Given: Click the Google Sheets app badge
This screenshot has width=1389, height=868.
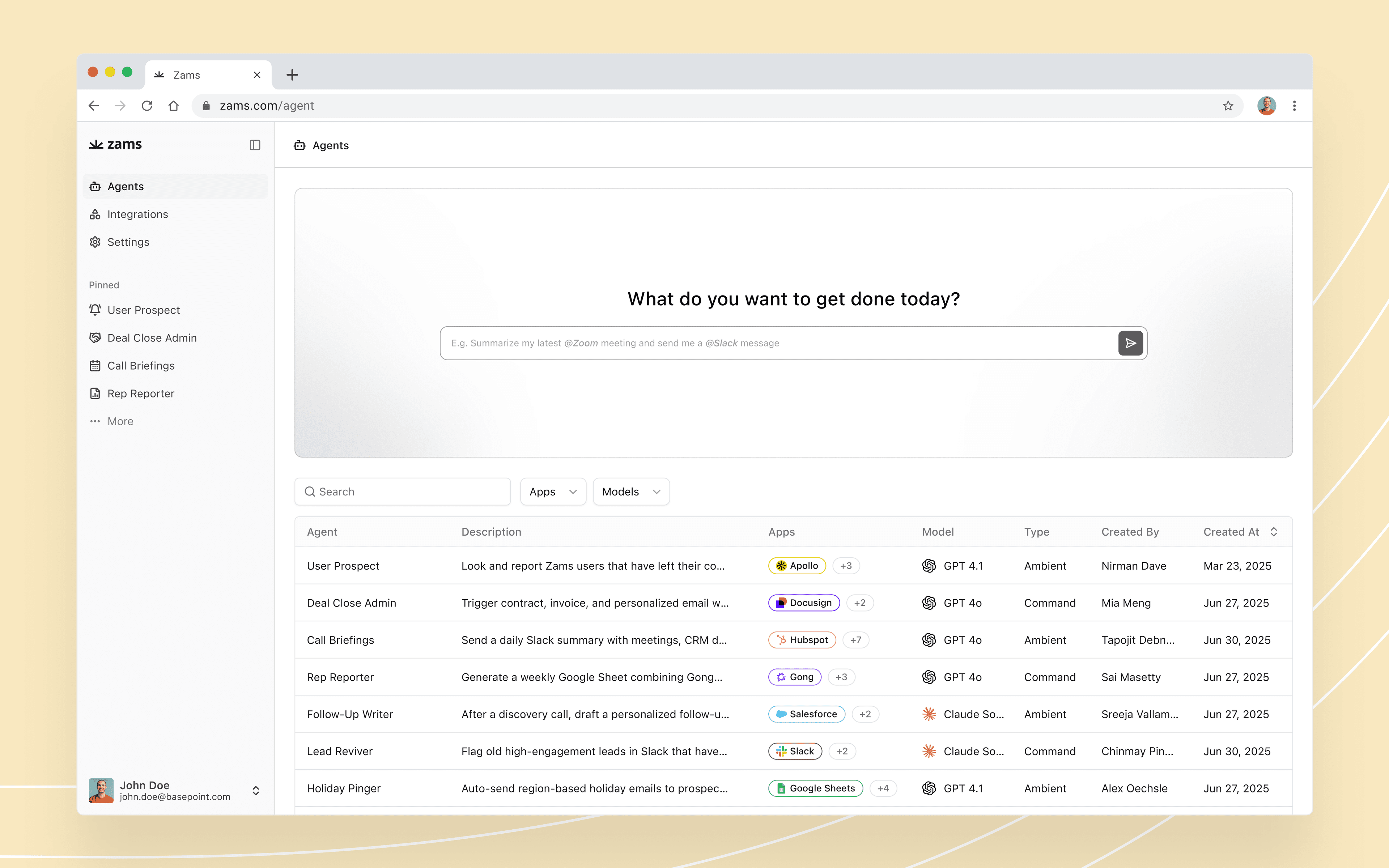Looking at the screenshot, I should pos(815,788).
